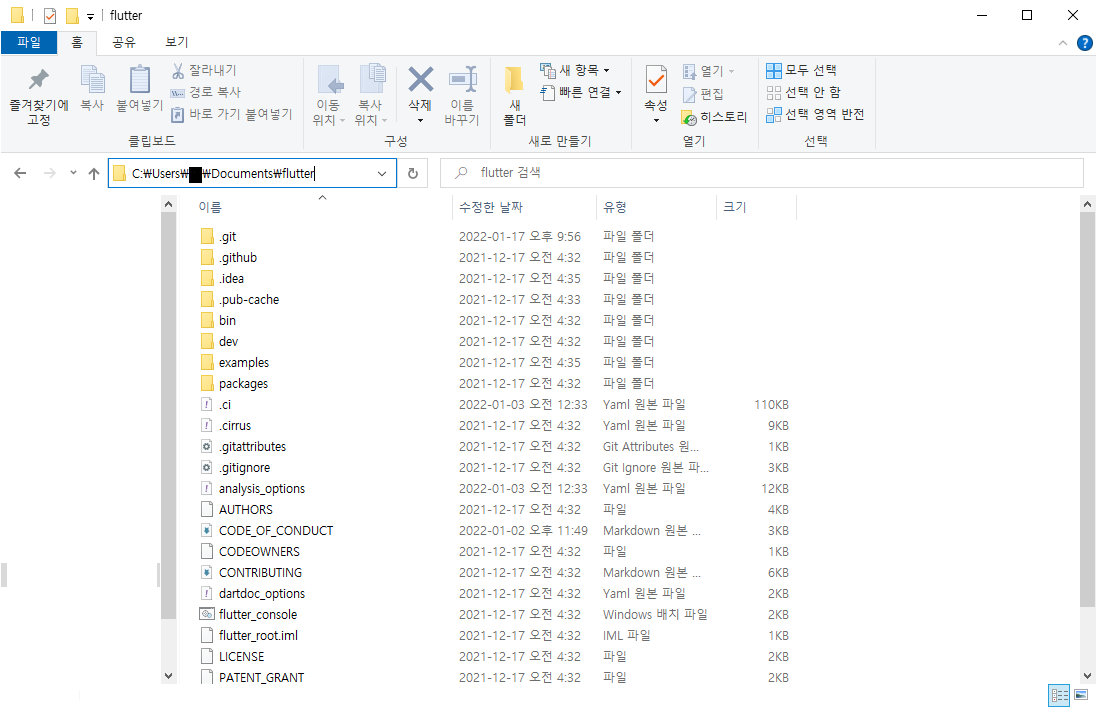1097x708 pixels.
Task: Switch to the 공유 (Share) tab
Action: (x=124, y=42)
